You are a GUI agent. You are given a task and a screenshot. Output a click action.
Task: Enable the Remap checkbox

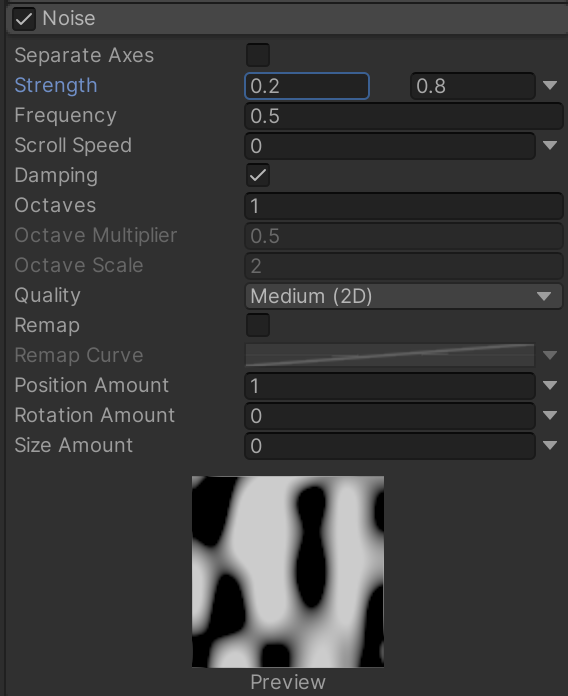[x=258, y=325]
